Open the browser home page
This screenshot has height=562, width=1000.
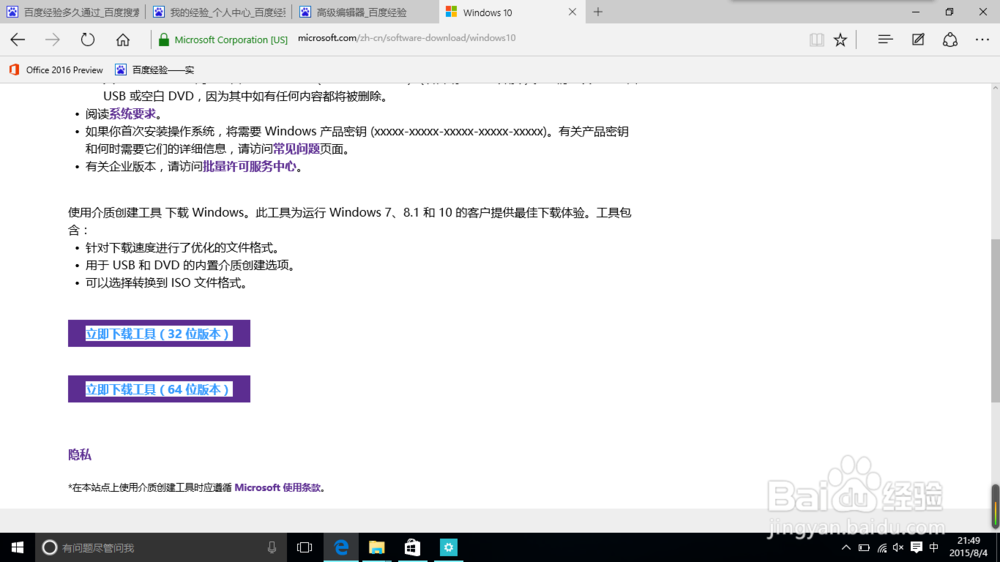click(122, 40)
